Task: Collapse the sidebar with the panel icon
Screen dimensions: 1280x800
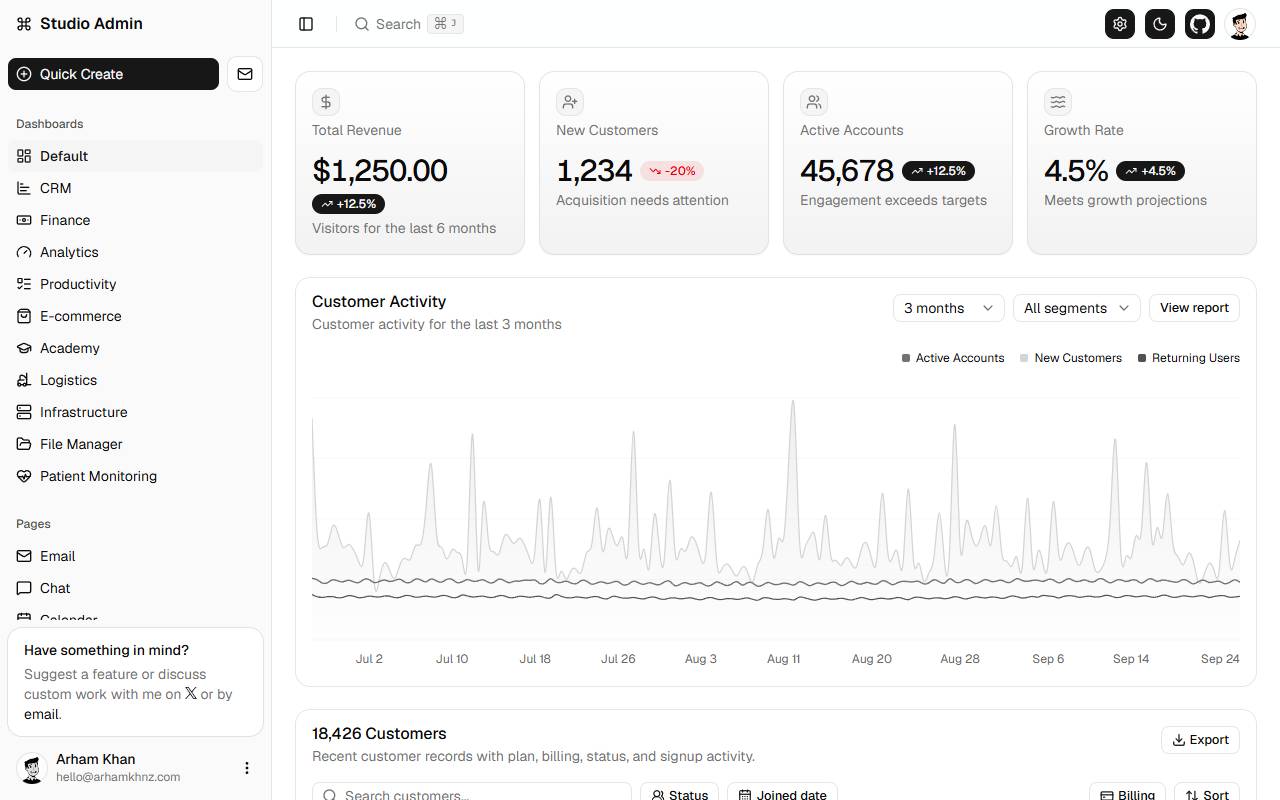Action: click(x=306, y=24)
